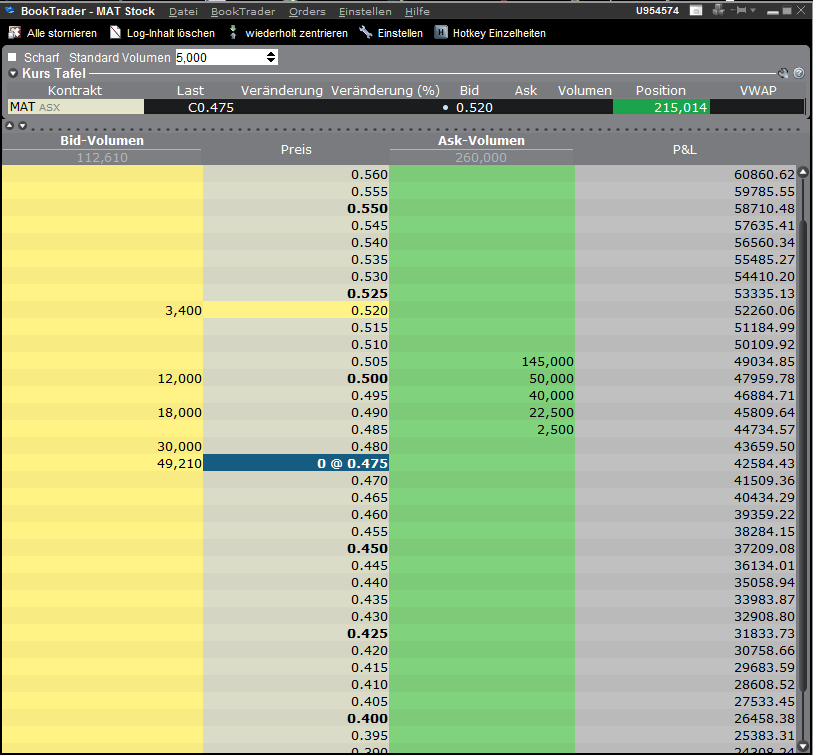Viewport: 813px width, 755px height.
Task: Open the dropdown arrow beside the pin
Action: (x=754, y=11)
